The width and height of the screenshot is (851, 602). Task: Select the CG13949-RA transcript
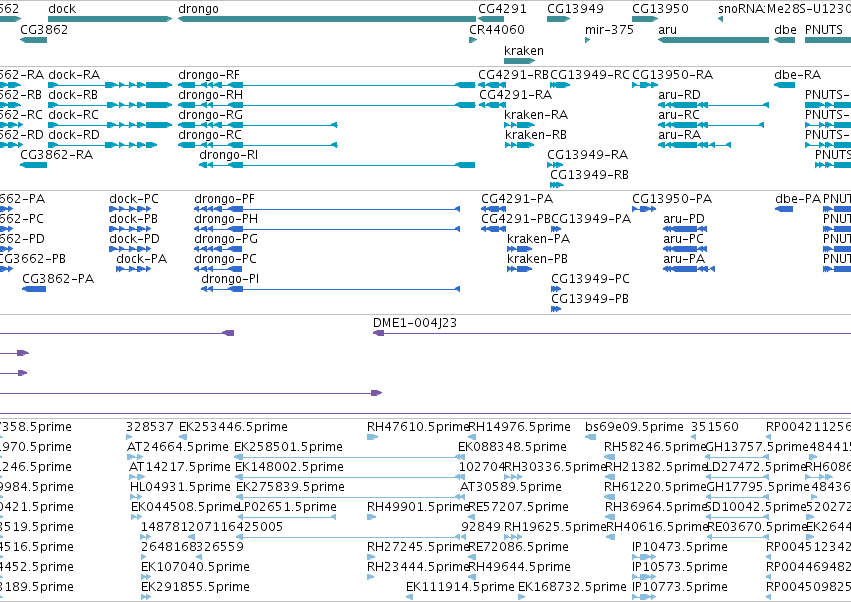click(555, 165)
